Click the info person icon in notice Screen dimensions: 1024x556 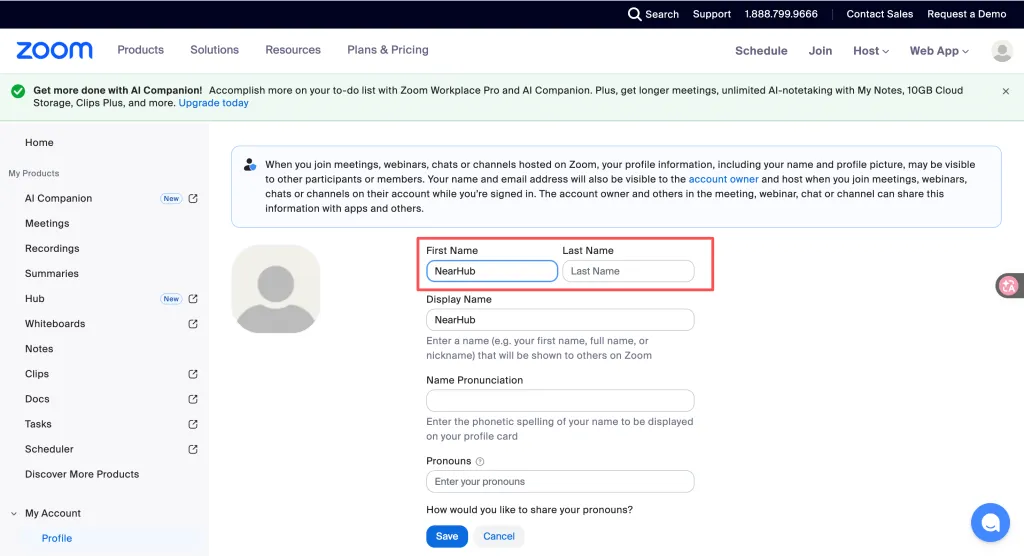pos(249,165)
